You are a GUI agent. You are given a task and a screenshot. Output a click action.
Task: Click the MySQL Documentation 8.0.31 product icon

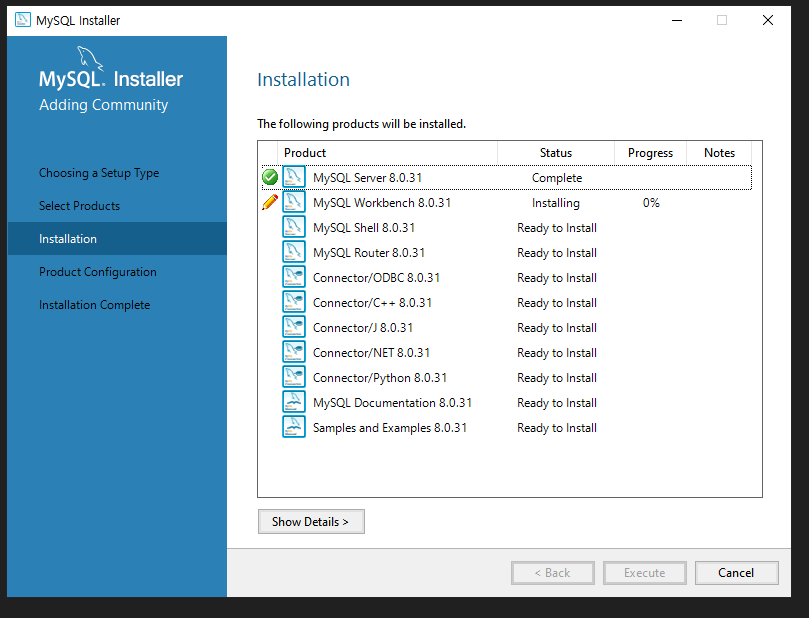click(294, 402)
